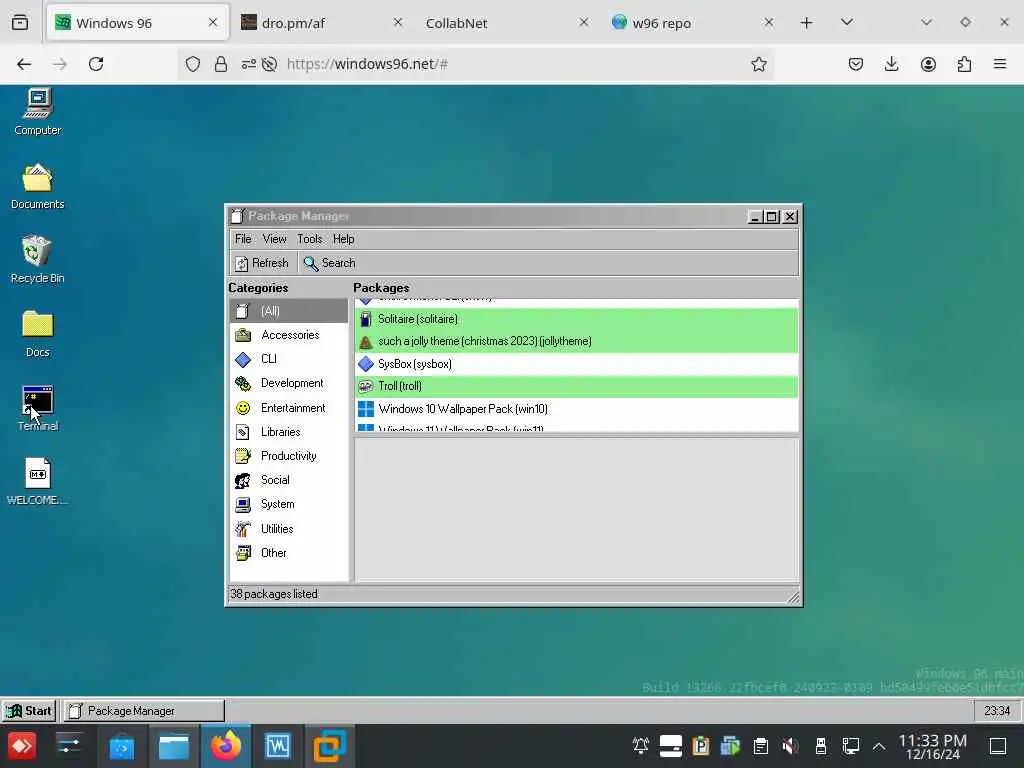Refresh the package list via toolbar
Viewport: 1024px width, 768px height.
[x=261, y=263]
